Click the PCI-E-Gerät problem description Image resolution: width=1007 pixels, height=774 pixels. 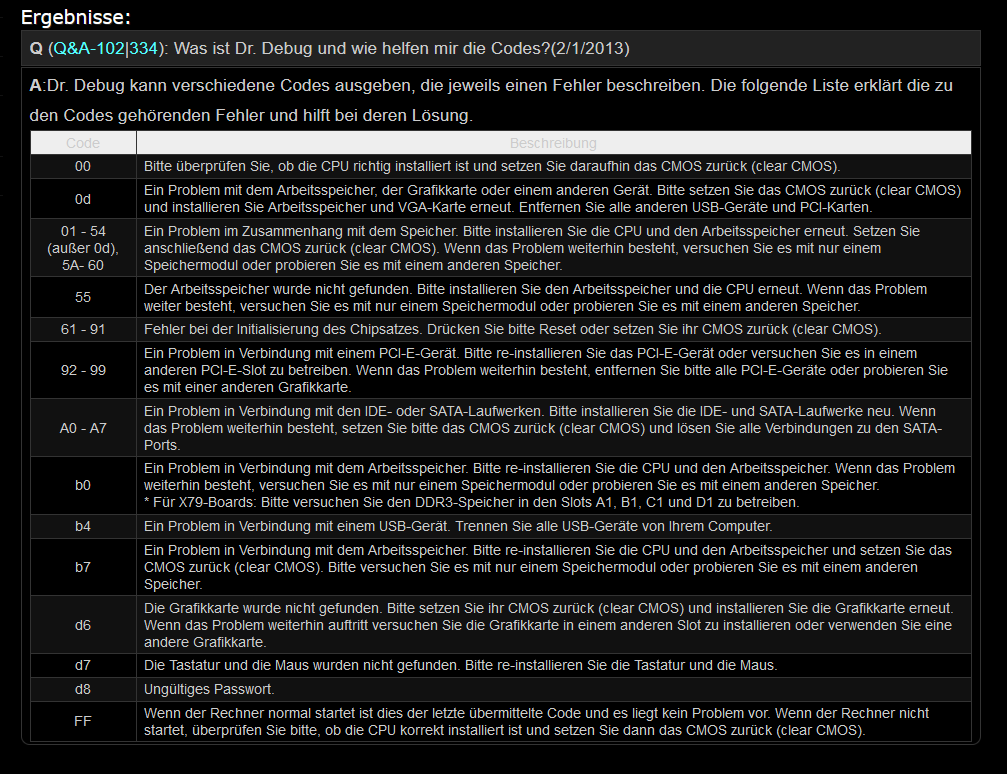546,370
